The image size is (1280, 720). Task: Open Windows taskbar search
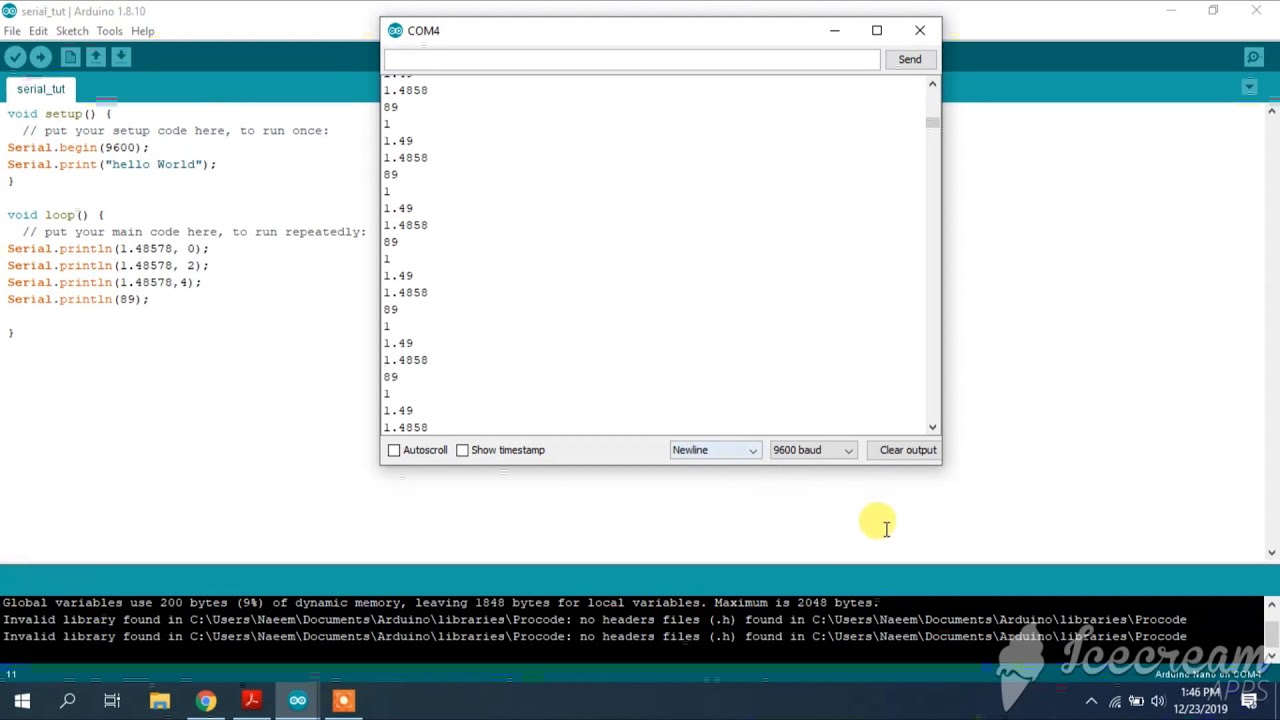coord(68,701)
